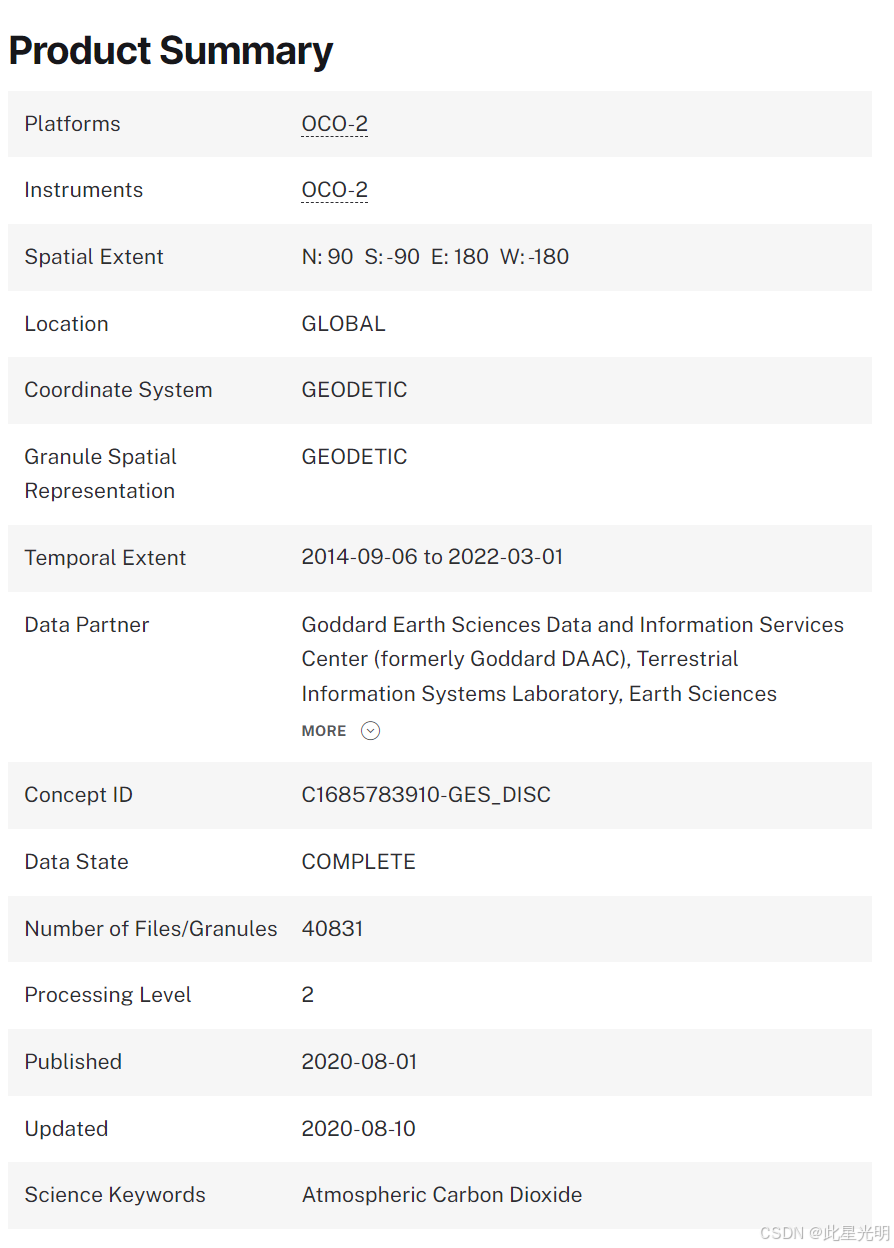Expand Data Partner with MORE
The image size is (894, 1248).
coord(324,731)
